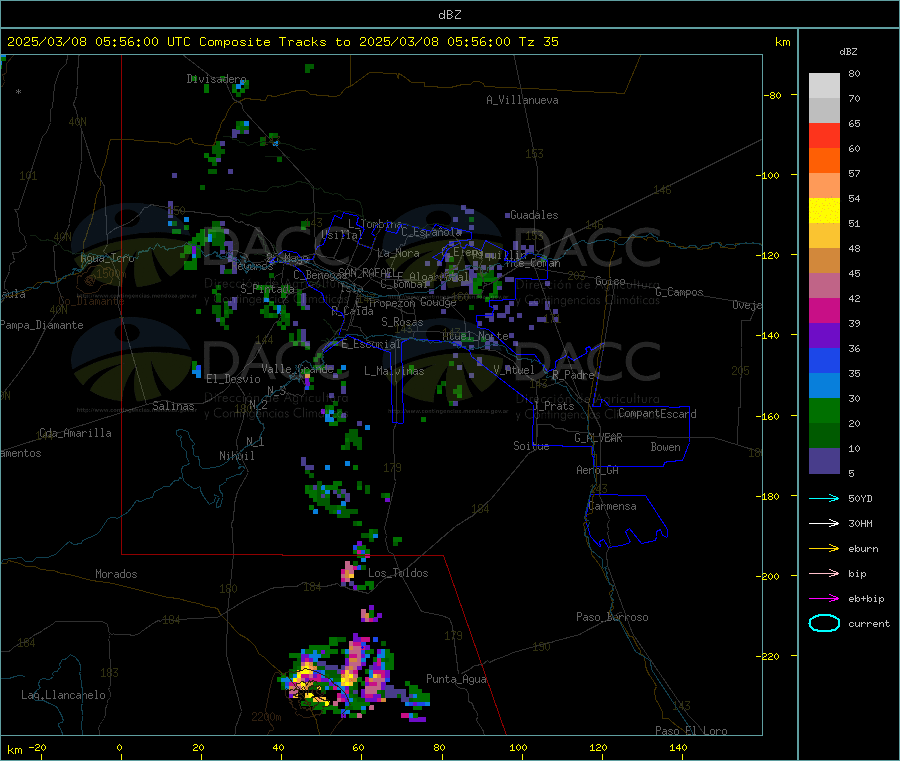Image resolution: width=900 pixels, height=761 pixels.
Task: Click the Morados place label
Action: pos(116,574)
